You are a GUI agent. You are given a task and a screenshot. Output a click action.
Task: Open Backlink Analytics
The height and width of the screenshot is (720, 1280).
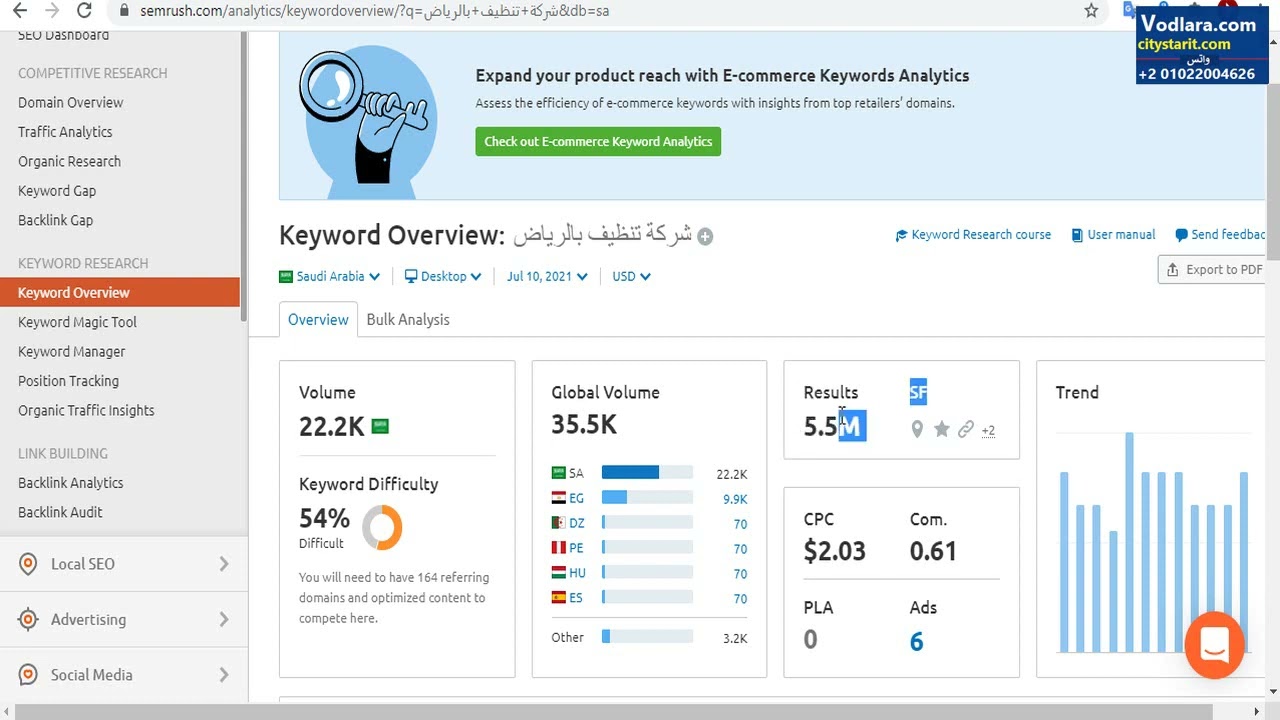(x=71, y=482)
